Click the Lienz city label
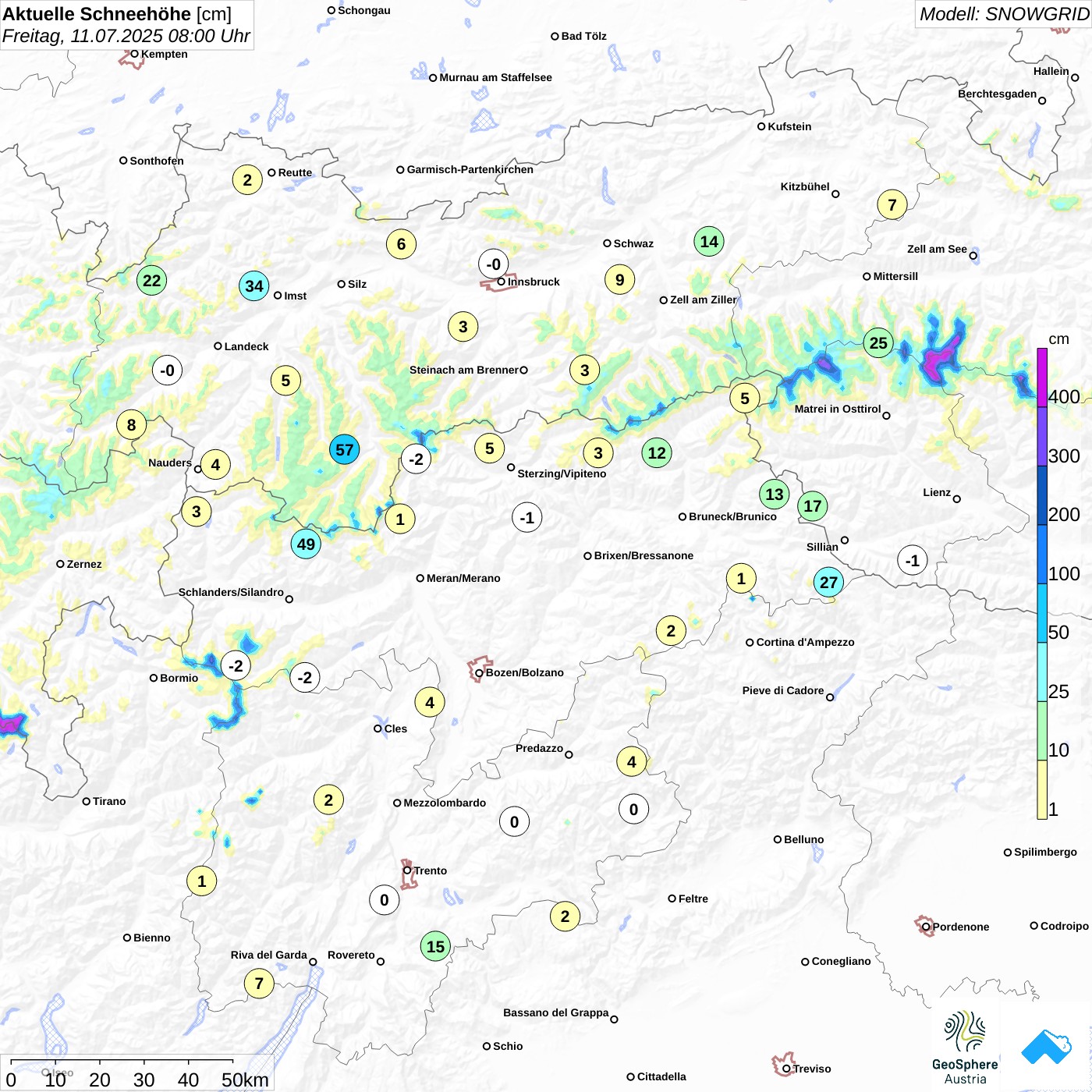 pos(937,492)
